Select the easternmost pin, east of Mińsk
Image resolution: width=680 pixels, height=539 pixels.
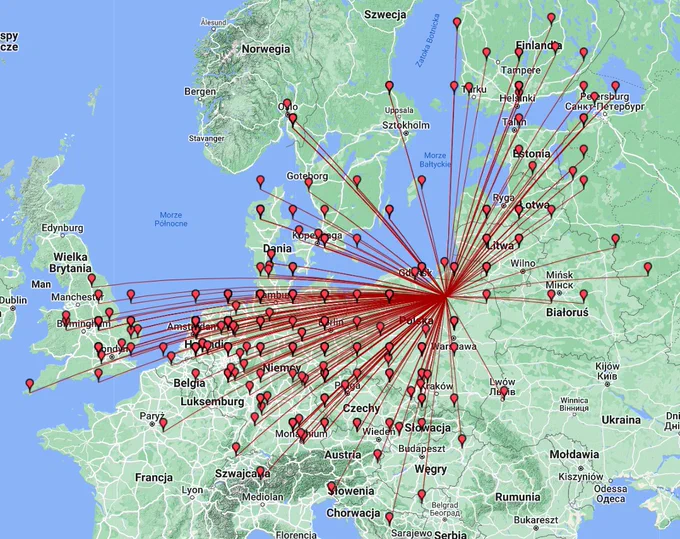(x=647, y=268)
